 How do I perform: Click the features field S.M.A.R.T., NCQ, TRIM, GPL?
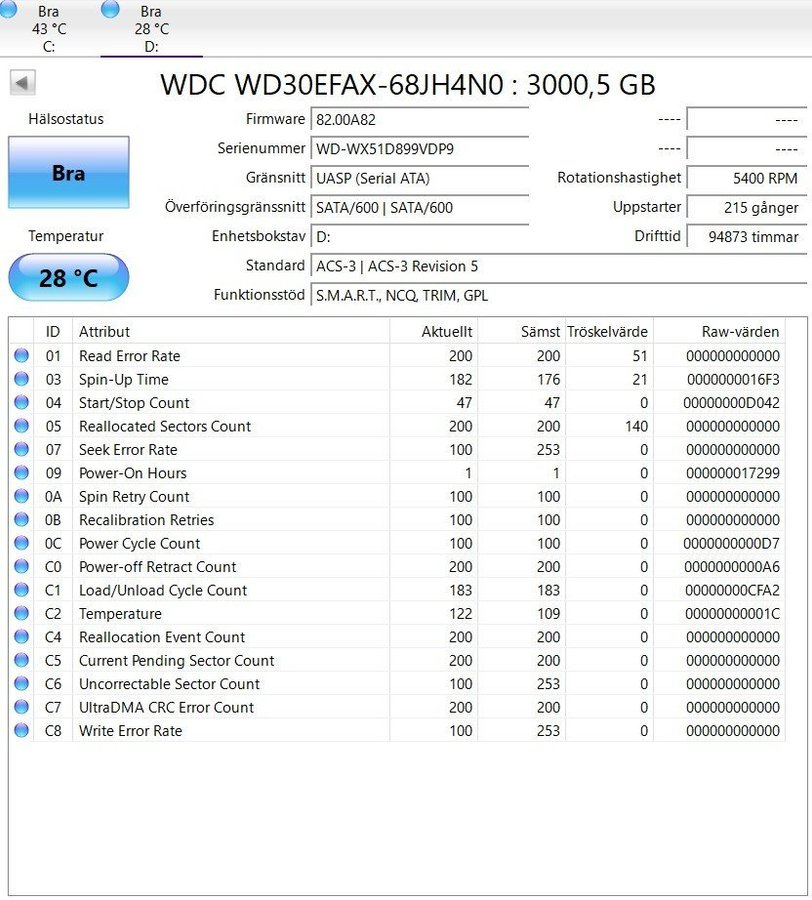tap(558, 295)
